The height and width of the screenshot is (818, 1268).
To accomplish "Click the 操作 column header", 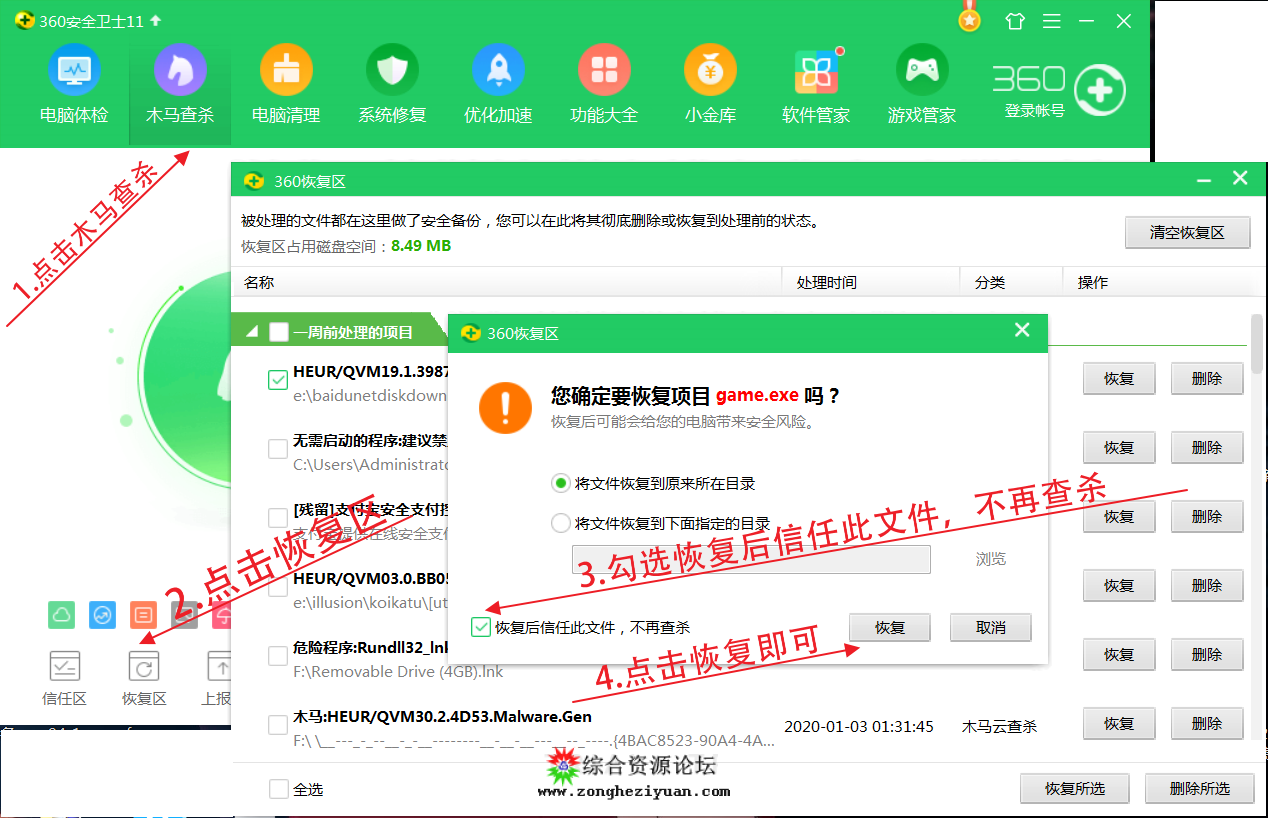I will coord(1093,282).
